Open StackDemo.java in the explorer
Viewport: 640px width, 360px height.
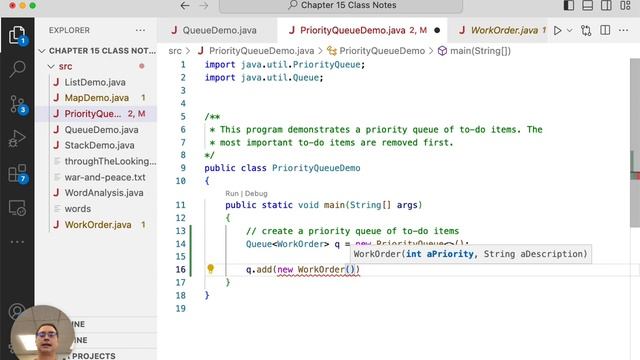click(99, 145)
